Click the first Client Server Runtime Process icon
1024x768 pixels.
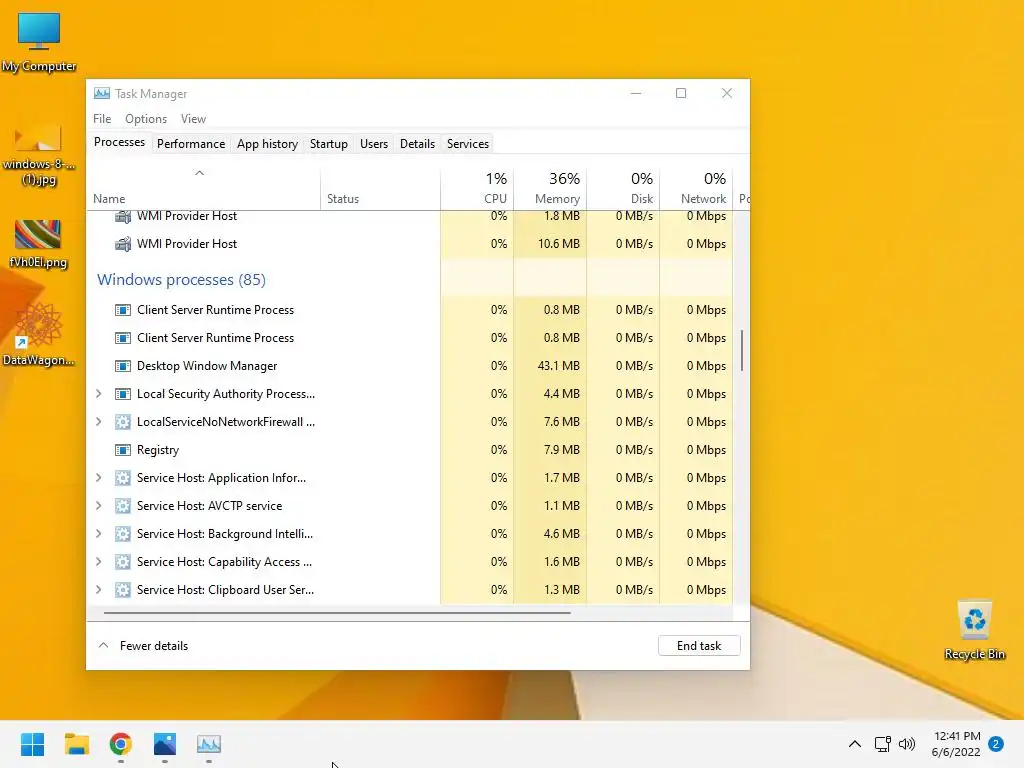(x=123, y=310)
